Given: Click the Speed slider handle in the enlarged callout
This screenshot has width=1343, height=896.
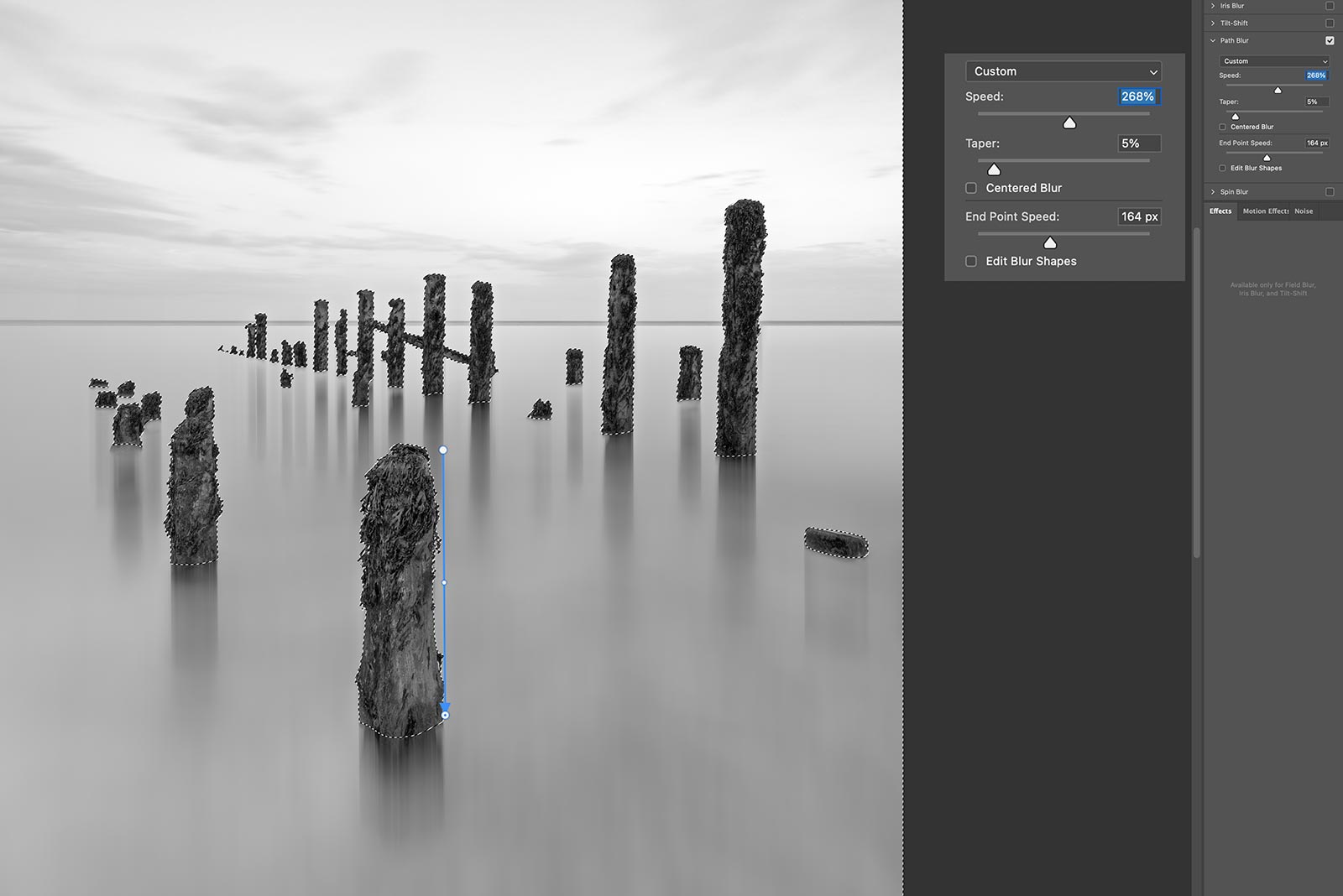Looking at the screenshot, I should pyautogui.click(x=1069, y=123).
